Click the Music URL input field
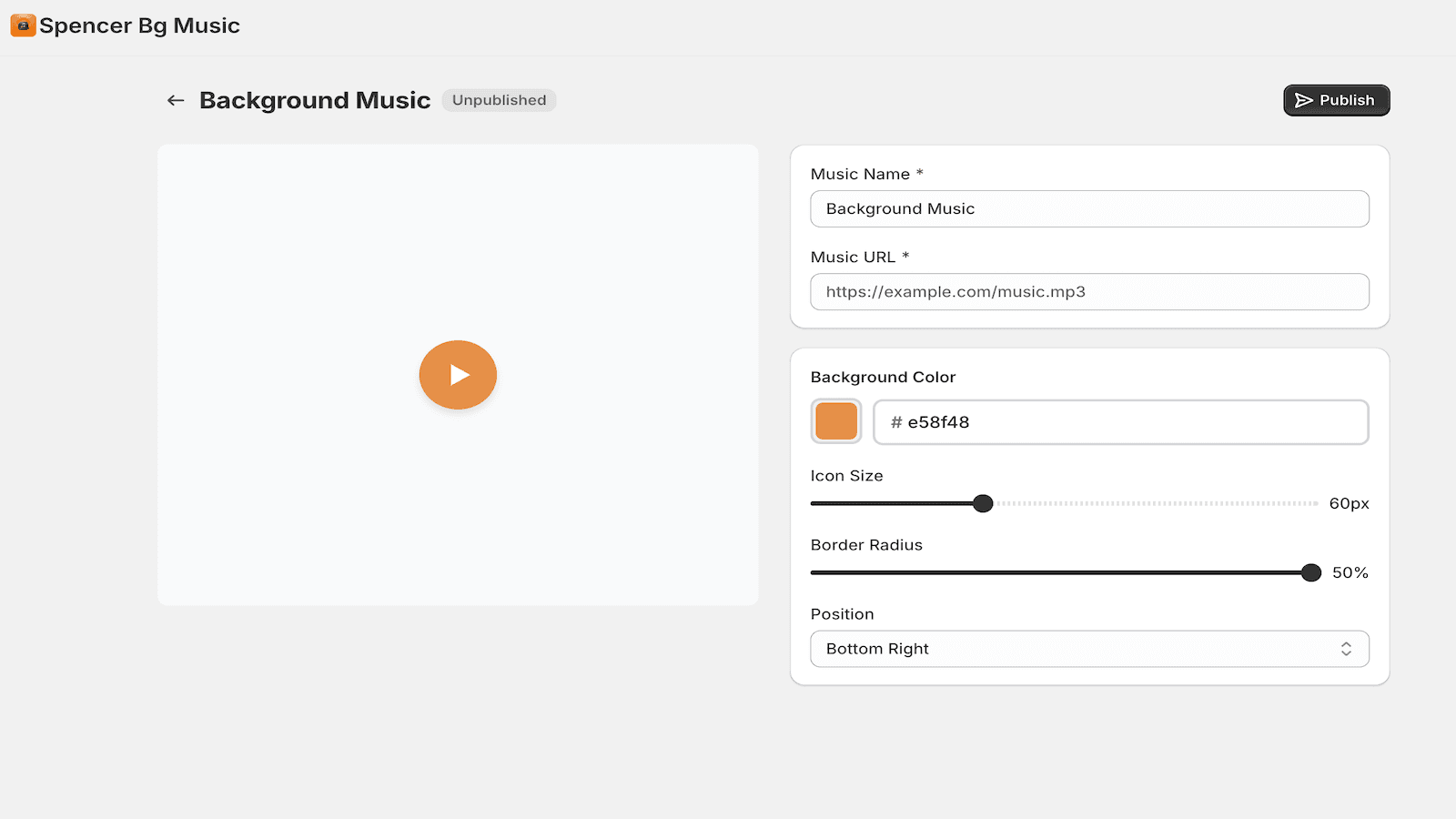This screenshot has height=819, width=1456. click(x=1089, y=291)
